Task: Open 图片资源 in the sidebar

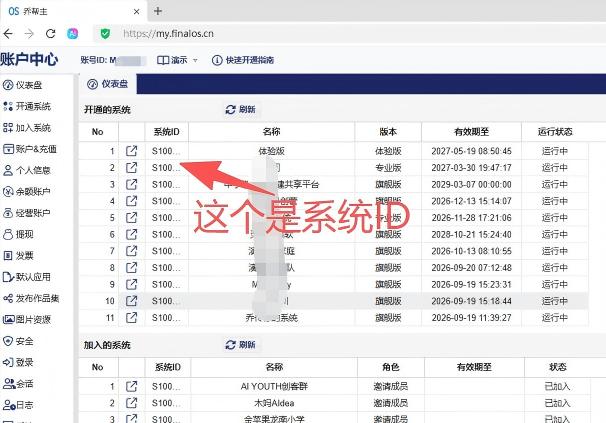Action: coord(27,319)
